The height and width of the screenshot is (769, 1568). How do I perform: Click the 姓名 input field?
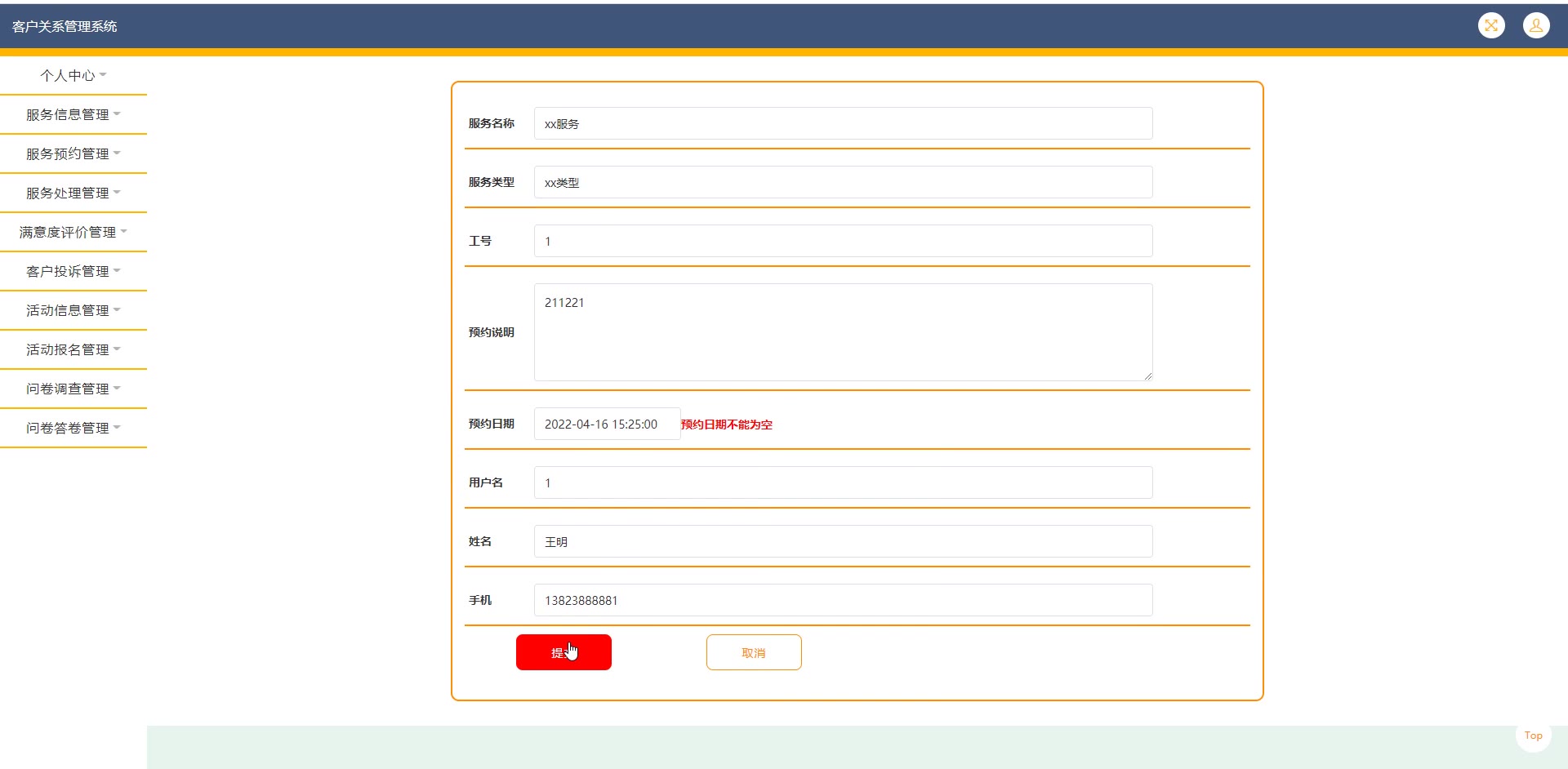click(843, 541)
